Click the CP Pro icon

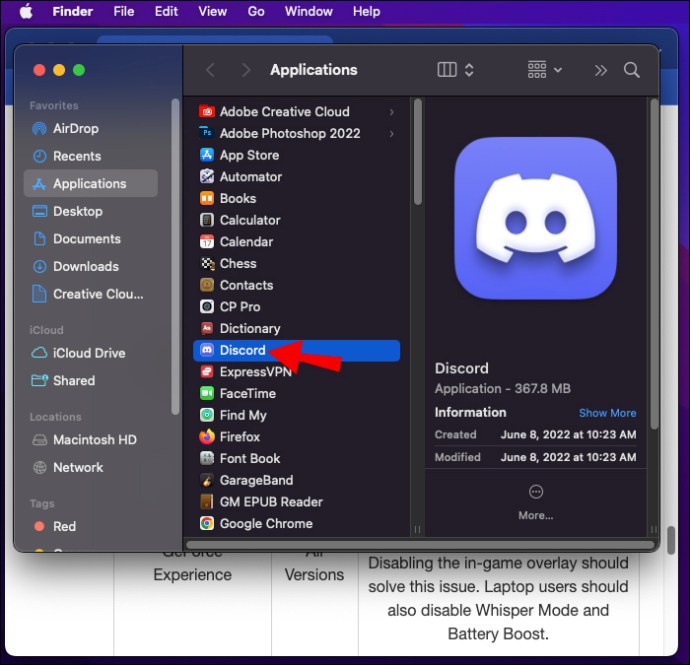click(207, 306)
